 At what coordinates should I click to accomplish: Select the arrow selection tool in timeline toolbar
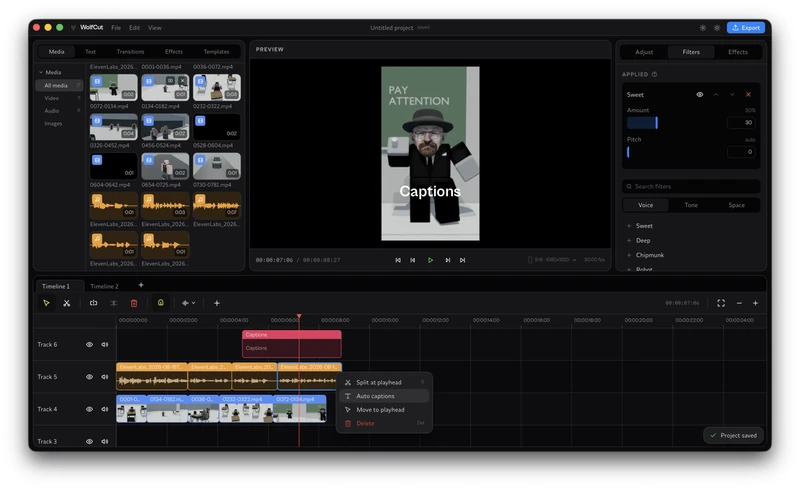pos(46,303)
